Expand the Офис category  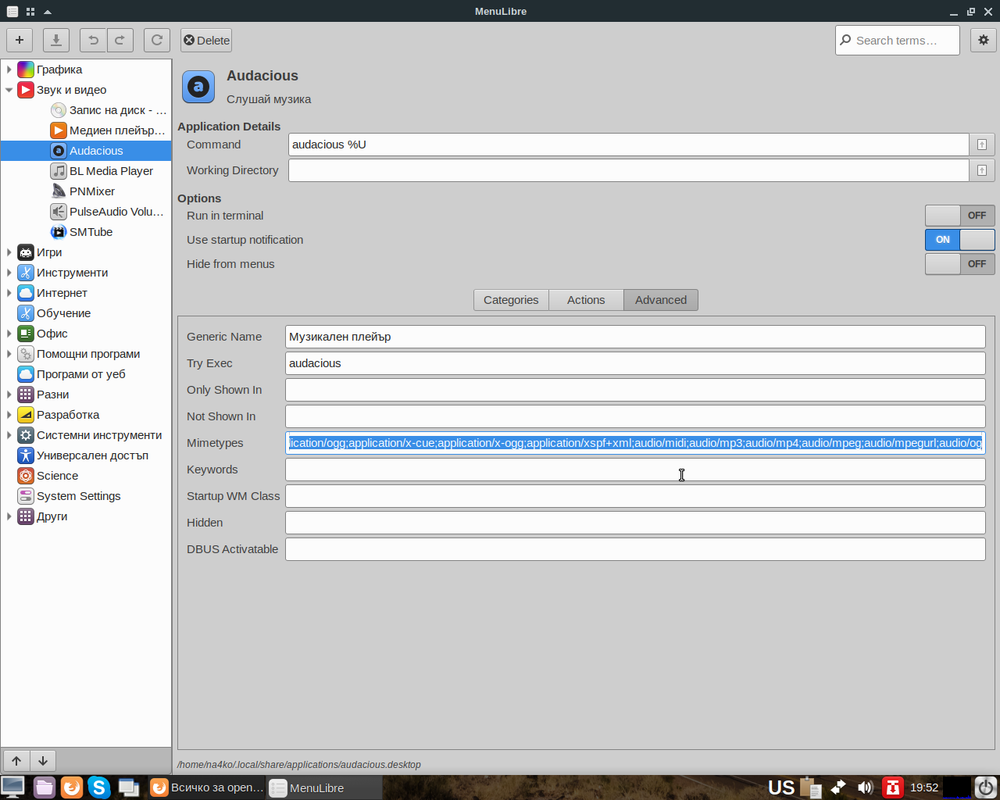pyautogui.click(x=9, y=334)
